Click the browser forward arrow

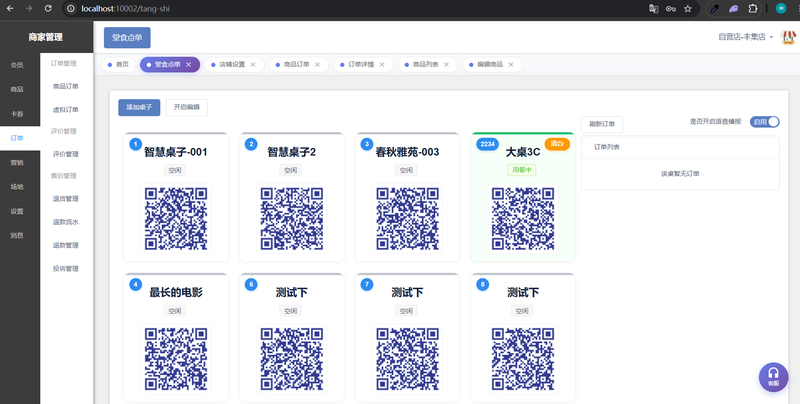(29, 8)
